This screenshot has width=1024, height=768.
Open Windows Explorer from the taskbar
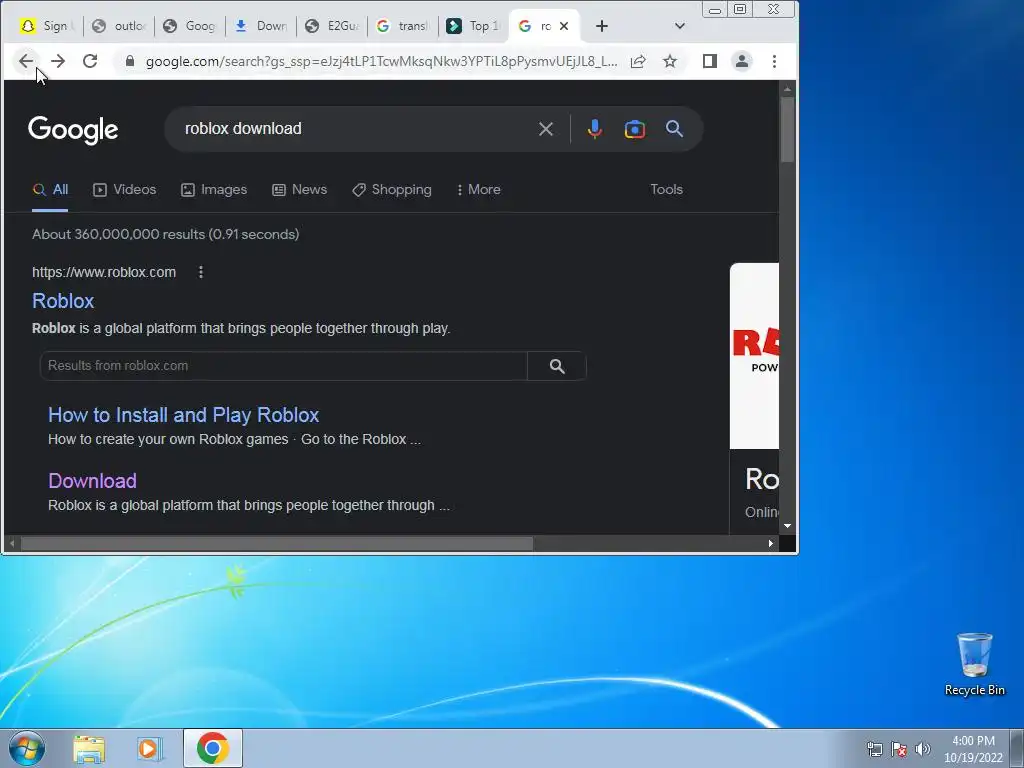(89, 749)
